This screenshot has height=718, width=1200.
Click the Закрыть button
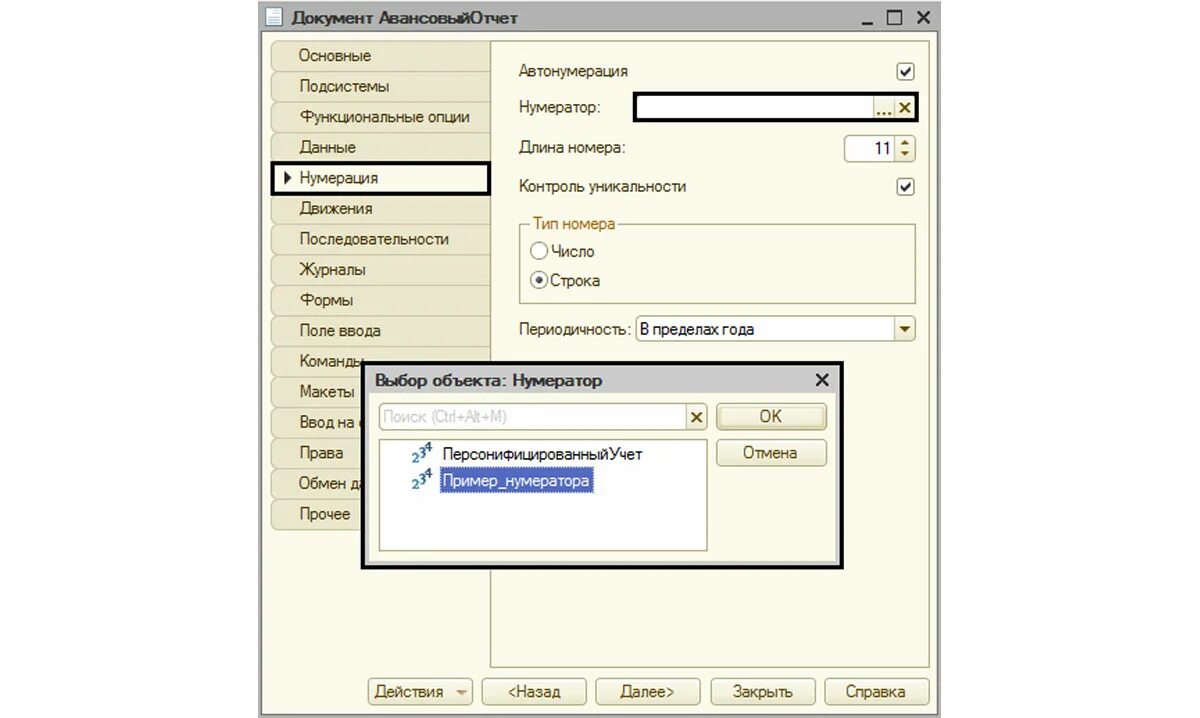pos(763,691)
